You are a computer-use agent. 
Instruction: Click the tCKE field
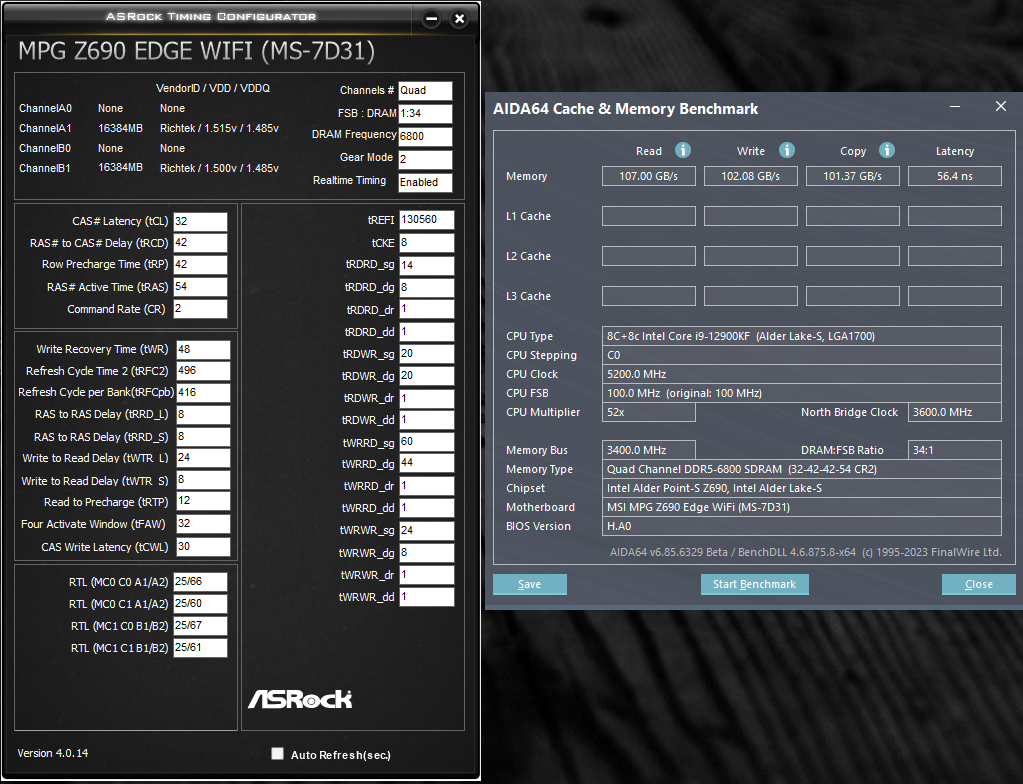coord(427,243)
